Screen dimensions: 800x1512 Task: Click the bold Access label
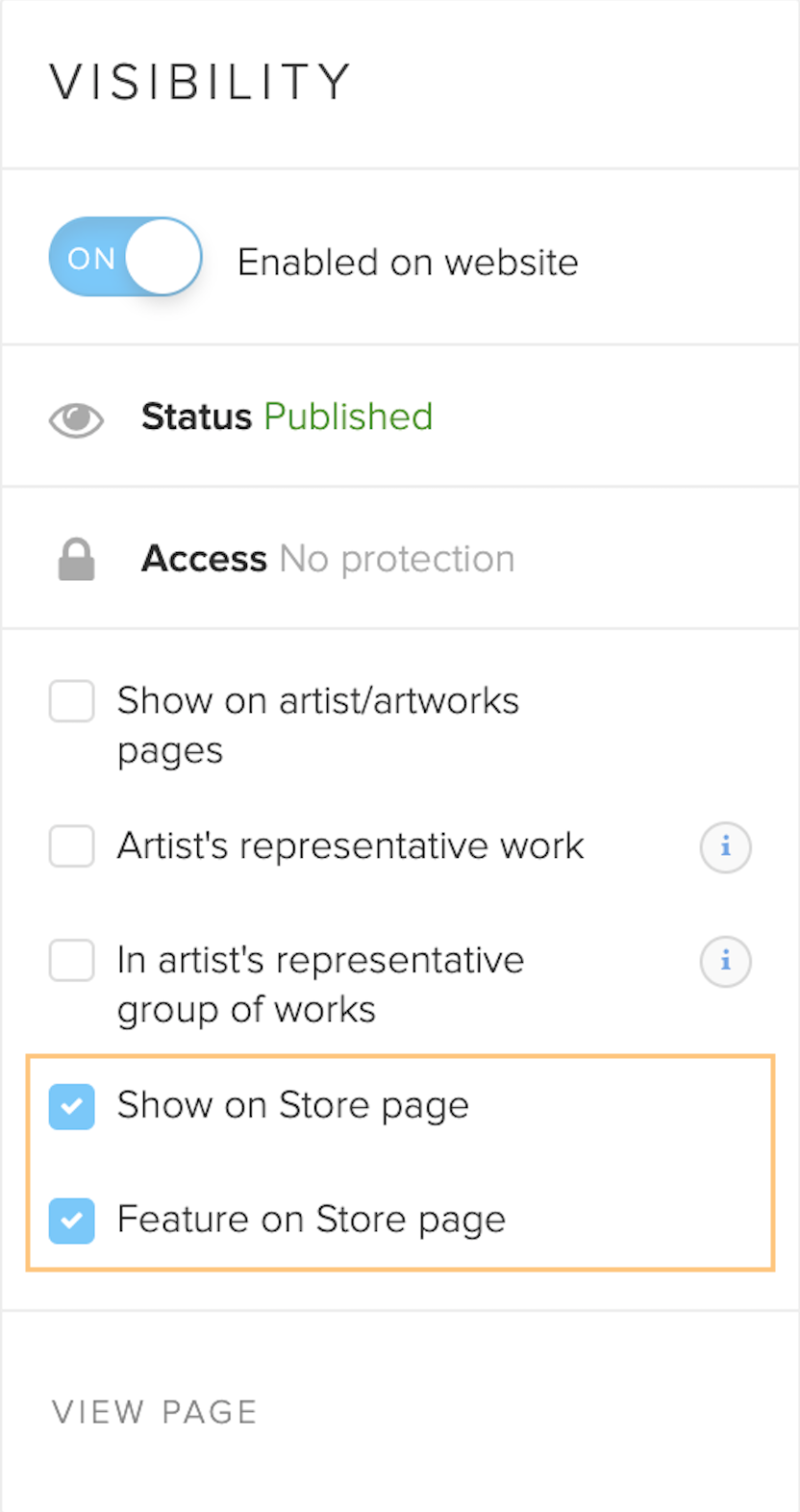204,559
